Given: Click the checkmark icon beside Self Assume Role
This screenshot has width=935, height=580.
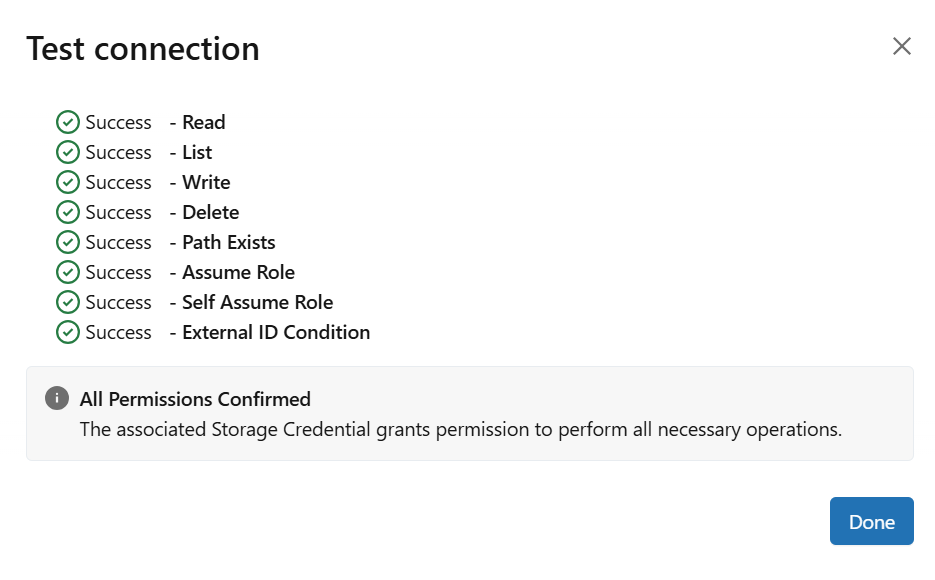Looking at the screenshot, I should 68,302.
